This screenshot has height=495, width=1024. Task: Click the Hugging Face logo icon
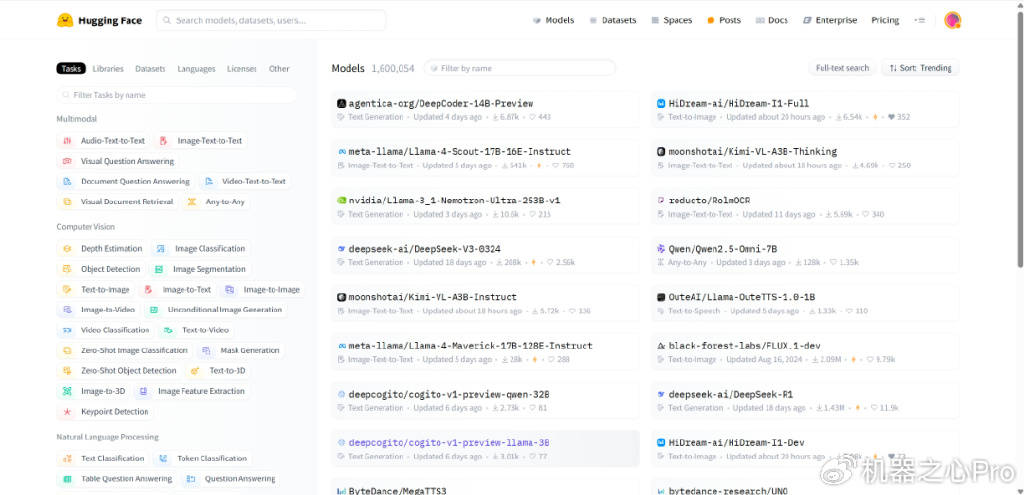pos(65,20)
